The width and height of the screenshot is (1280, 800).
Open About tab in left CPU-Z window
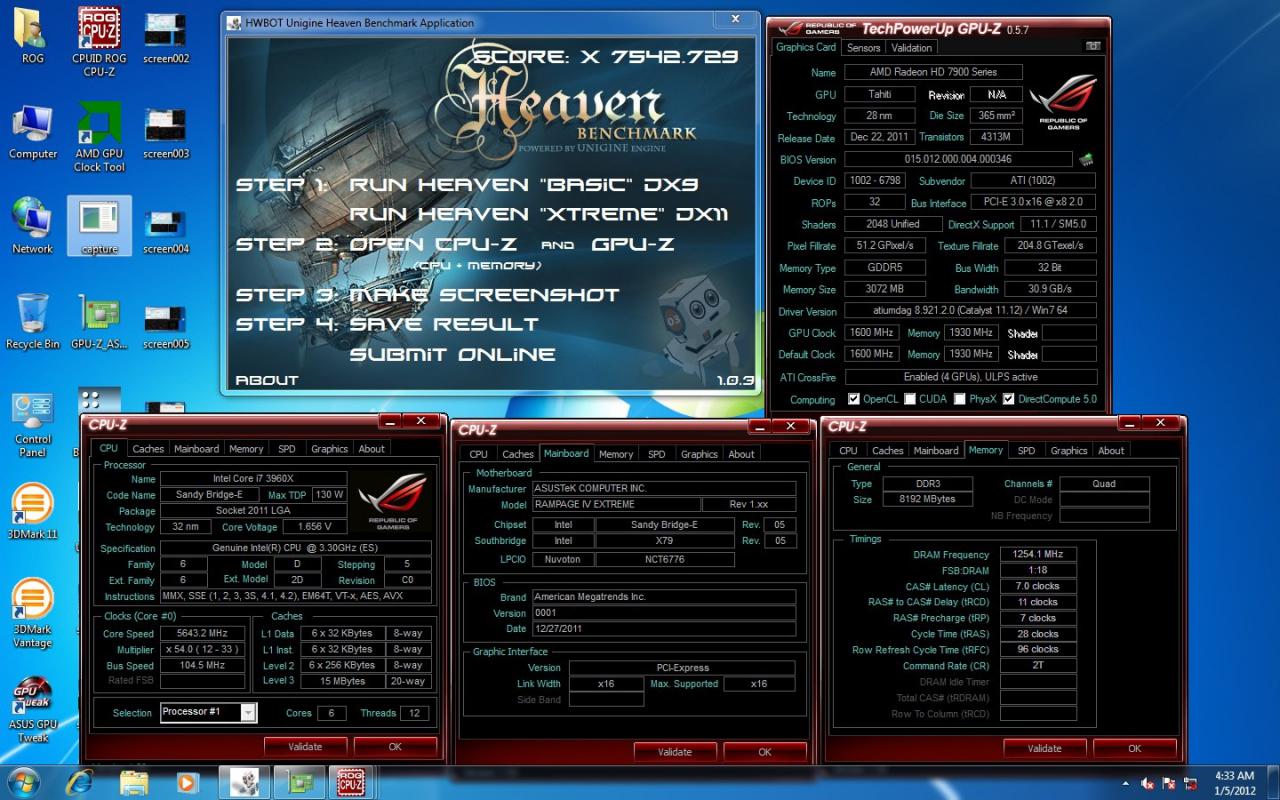[372, 449]
